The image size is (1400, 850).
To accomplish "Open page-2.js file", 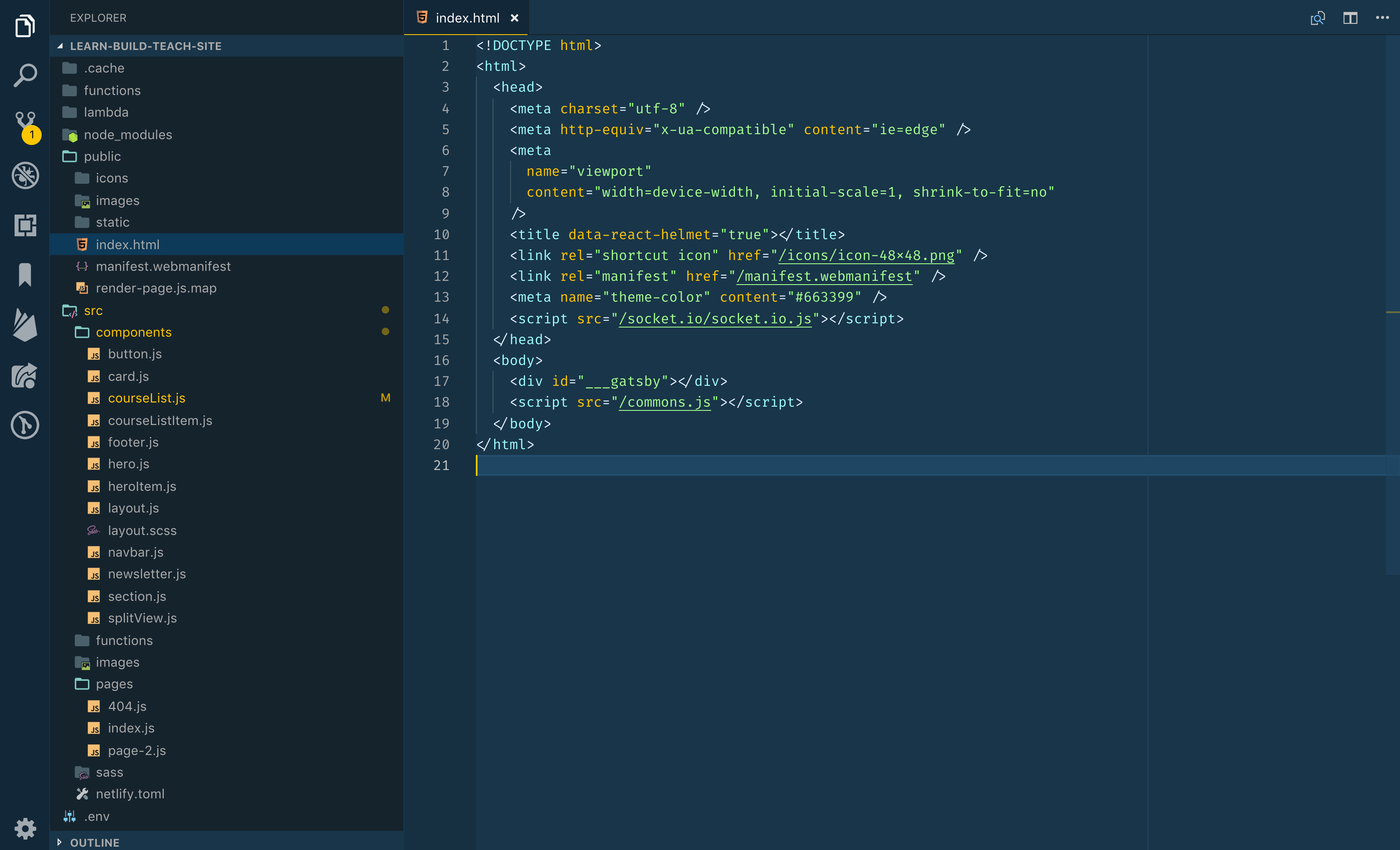I will pyautogui.click(x=227, y=750).
